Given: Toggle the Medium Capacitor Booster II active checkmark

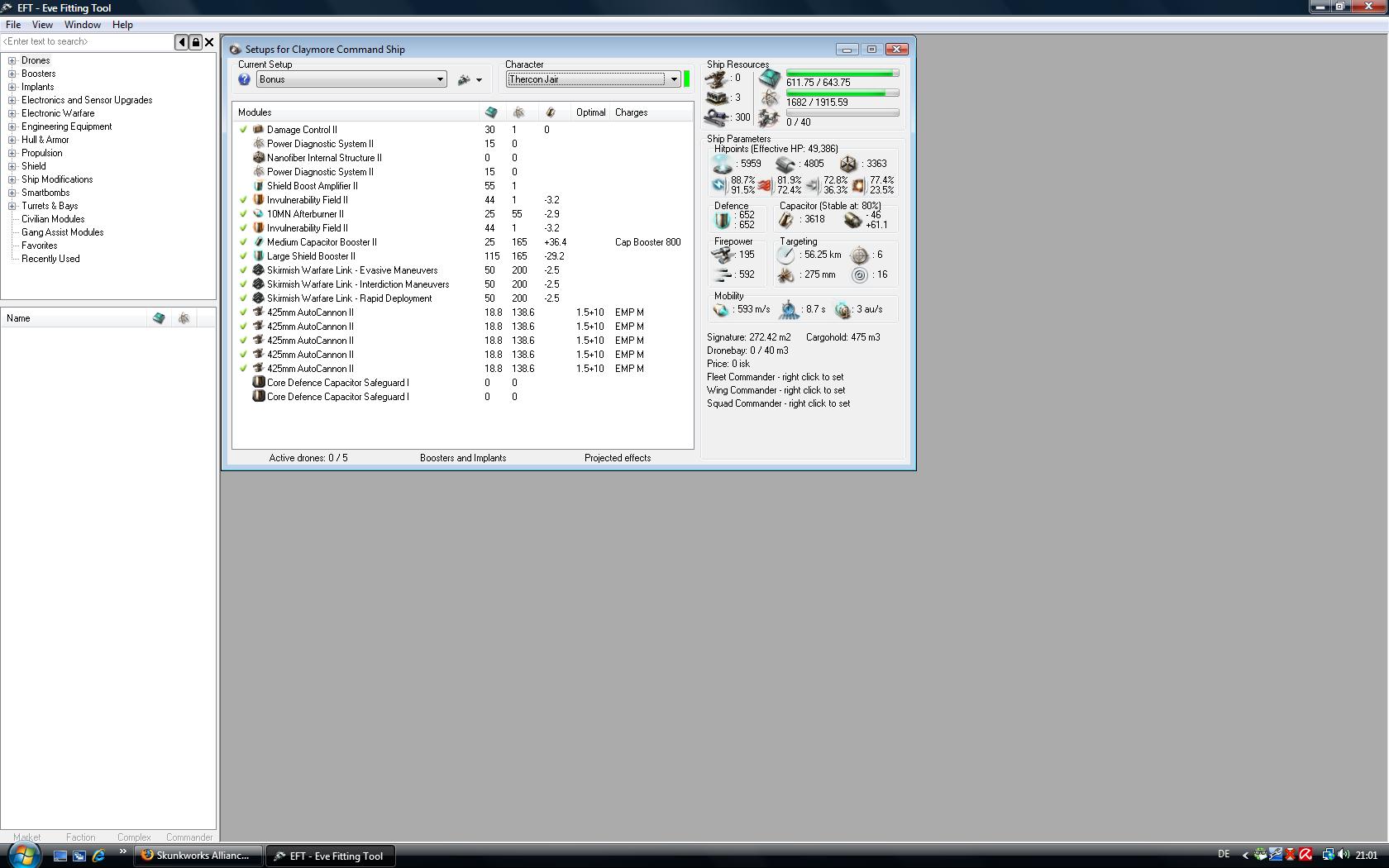Looking at the screenshot, I should click(243, 242).
